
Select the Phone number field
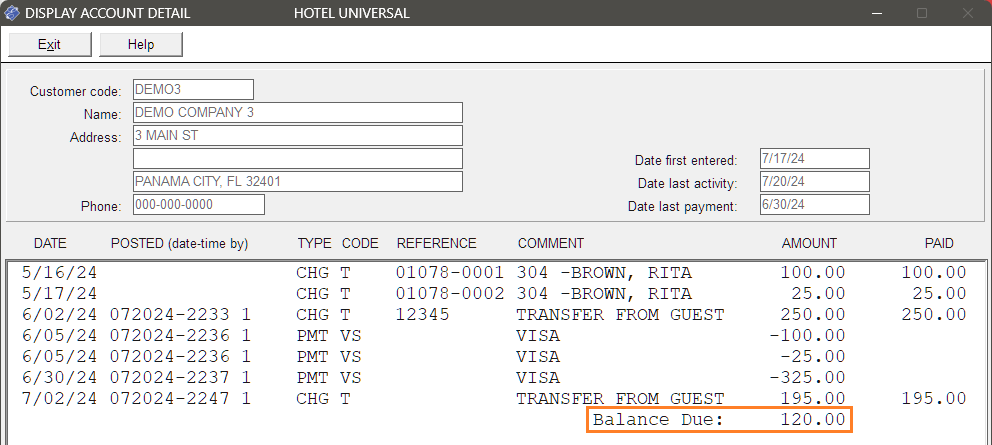click(199, 204)
